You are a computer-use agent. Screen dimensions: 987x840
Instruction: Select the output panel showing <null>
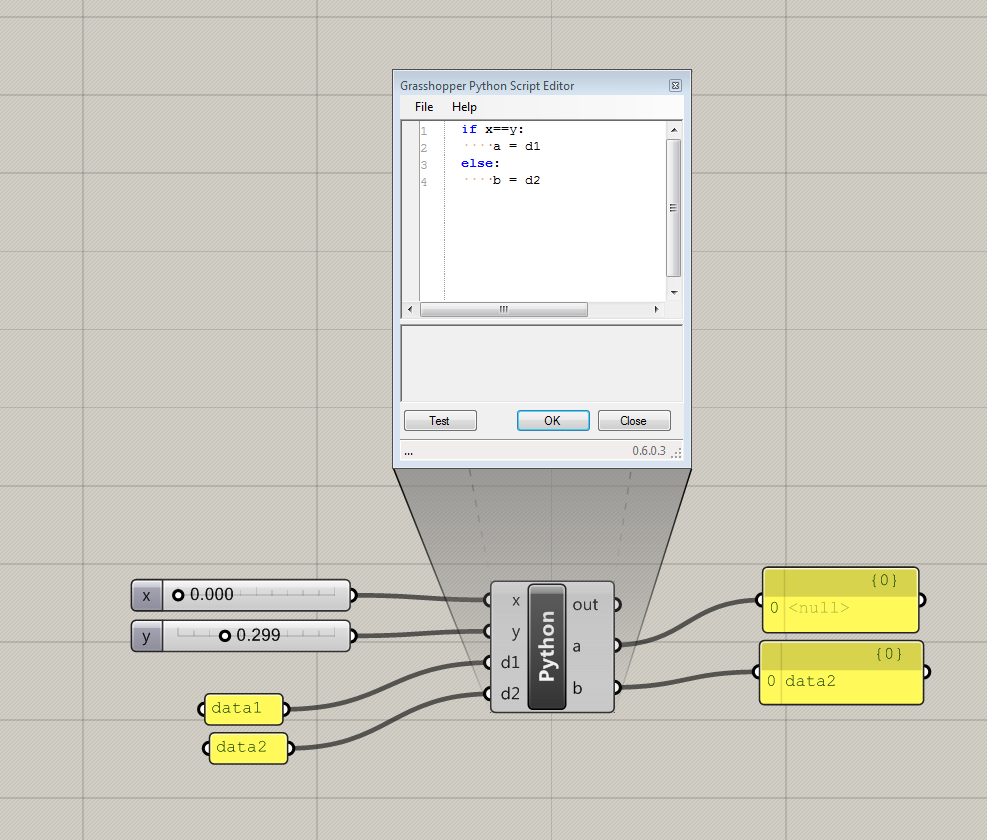[840, 600]
